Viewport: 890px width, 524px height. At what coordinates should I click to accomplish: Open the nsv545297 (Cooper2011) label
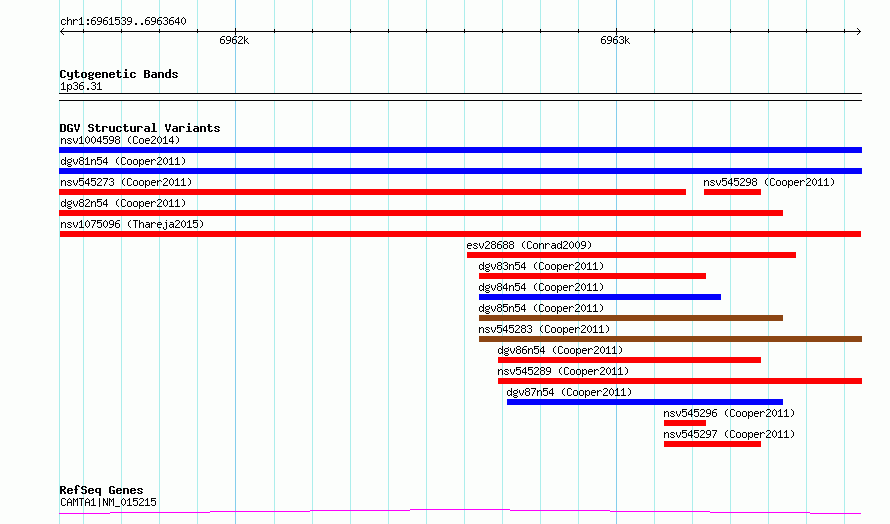[729, 434]
